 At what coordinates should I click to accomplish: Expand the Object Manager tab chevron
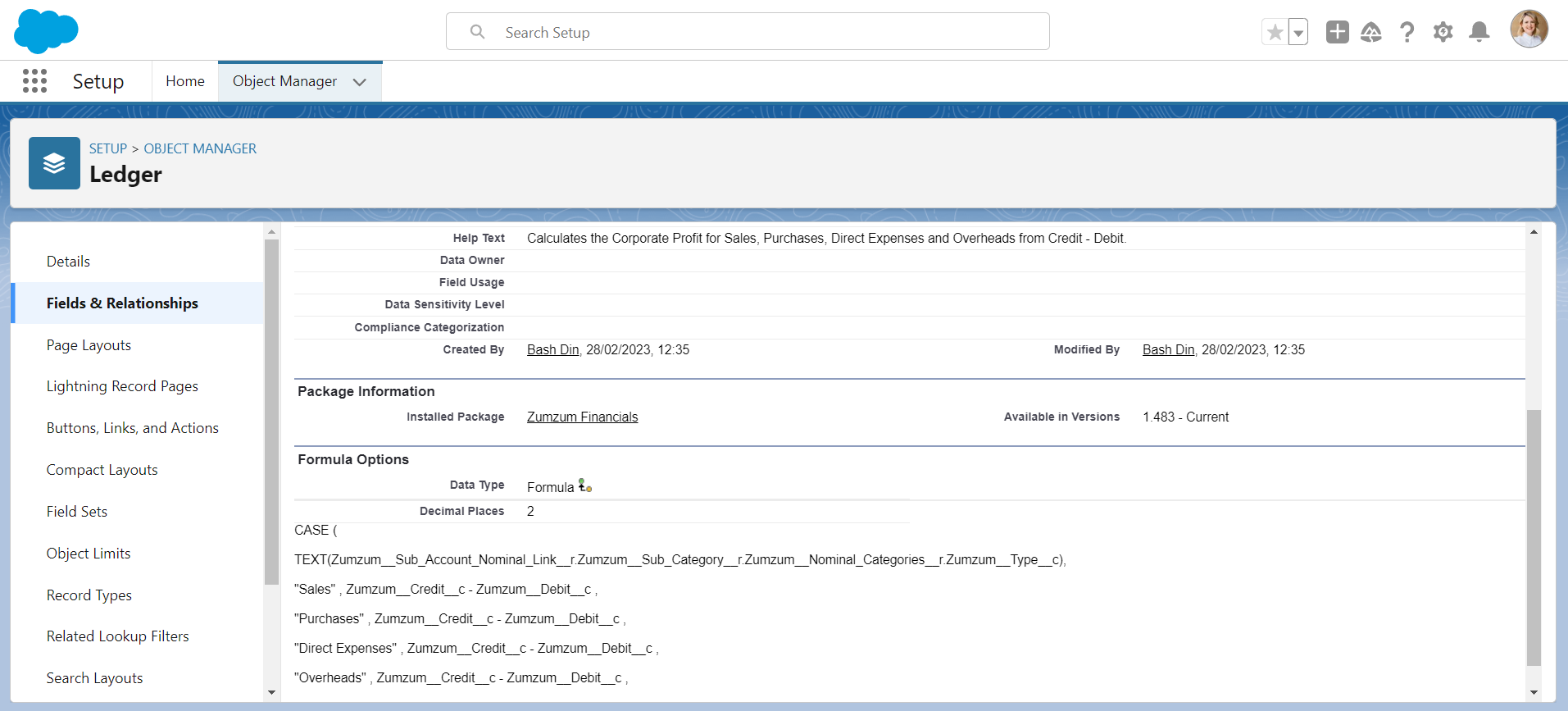pos(359,82)
